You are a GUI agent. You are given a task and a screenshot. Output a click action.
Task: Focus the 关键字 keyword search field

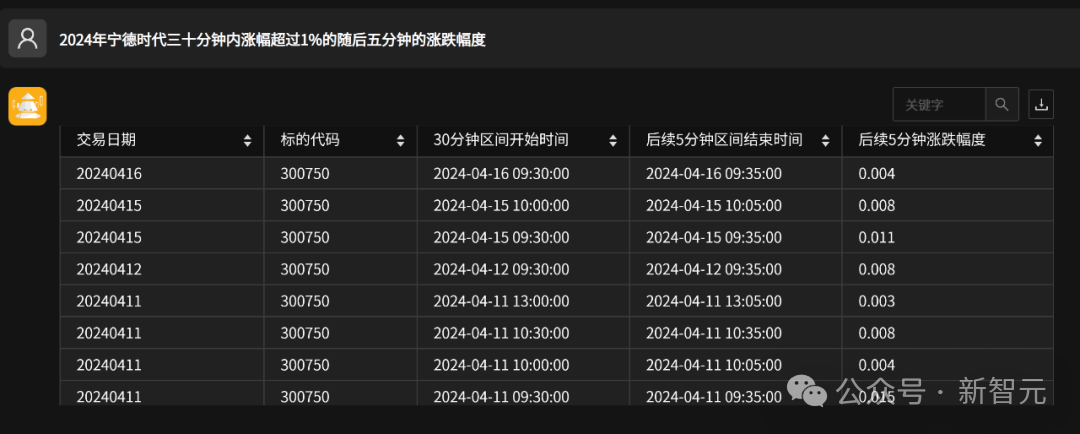click(x=939, y=105)
